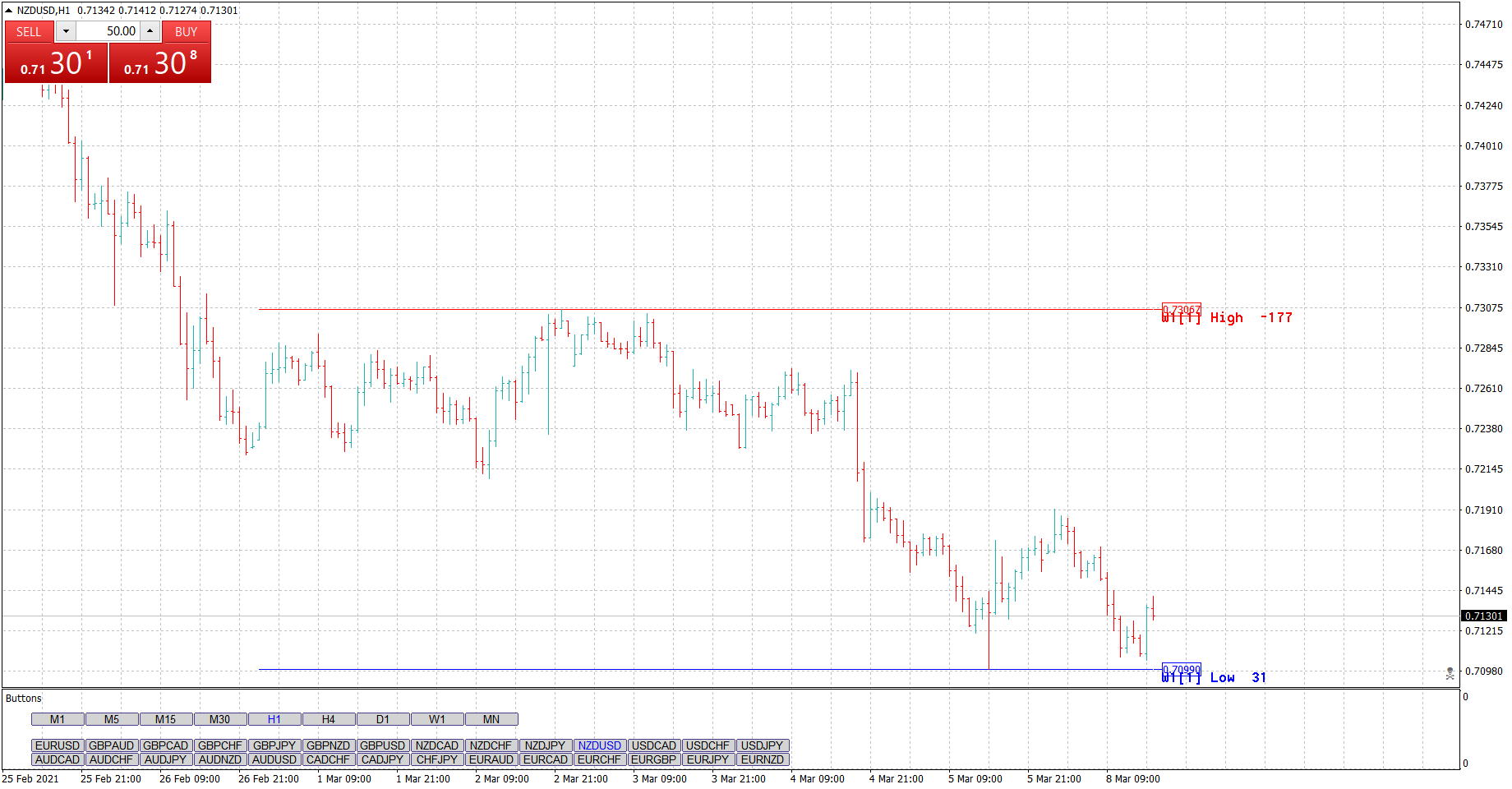The height and width of the screenshot is (789, 1512).
Task: Switch to the M30 timeframe
Action: (220, 719)
